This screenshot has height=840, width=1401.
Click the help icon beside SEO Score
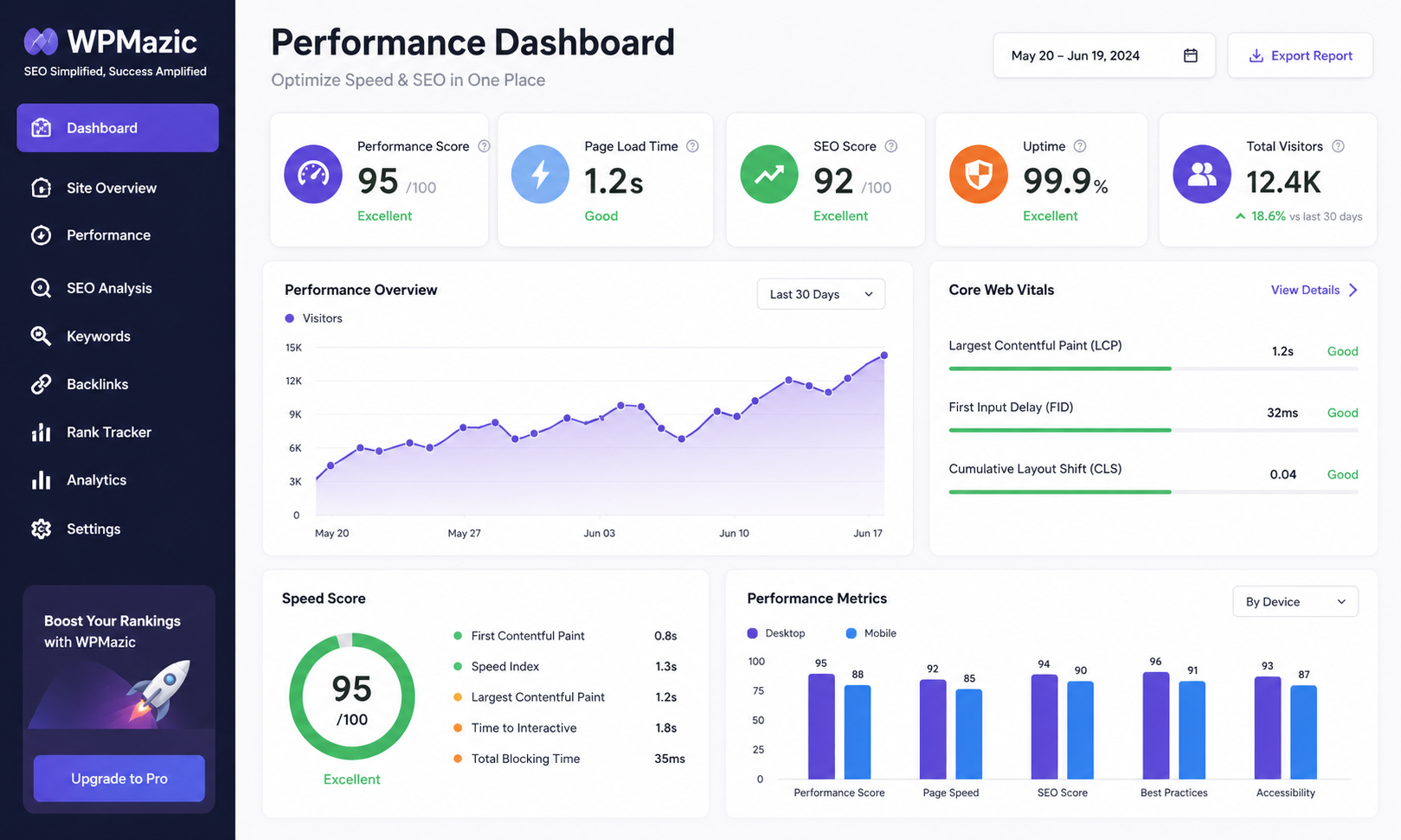(x=891, y=146)
